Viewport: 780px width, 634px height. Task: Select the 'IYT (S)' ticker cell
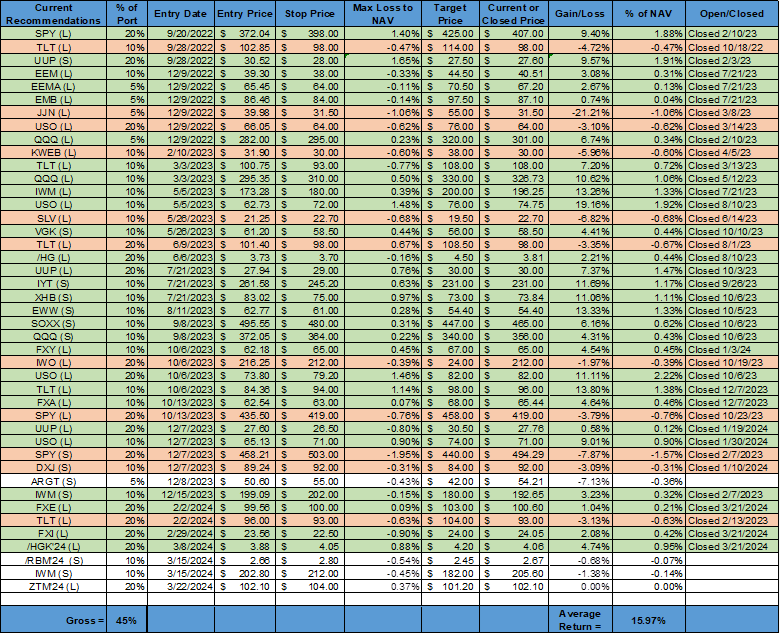click(x=53, y=284)
